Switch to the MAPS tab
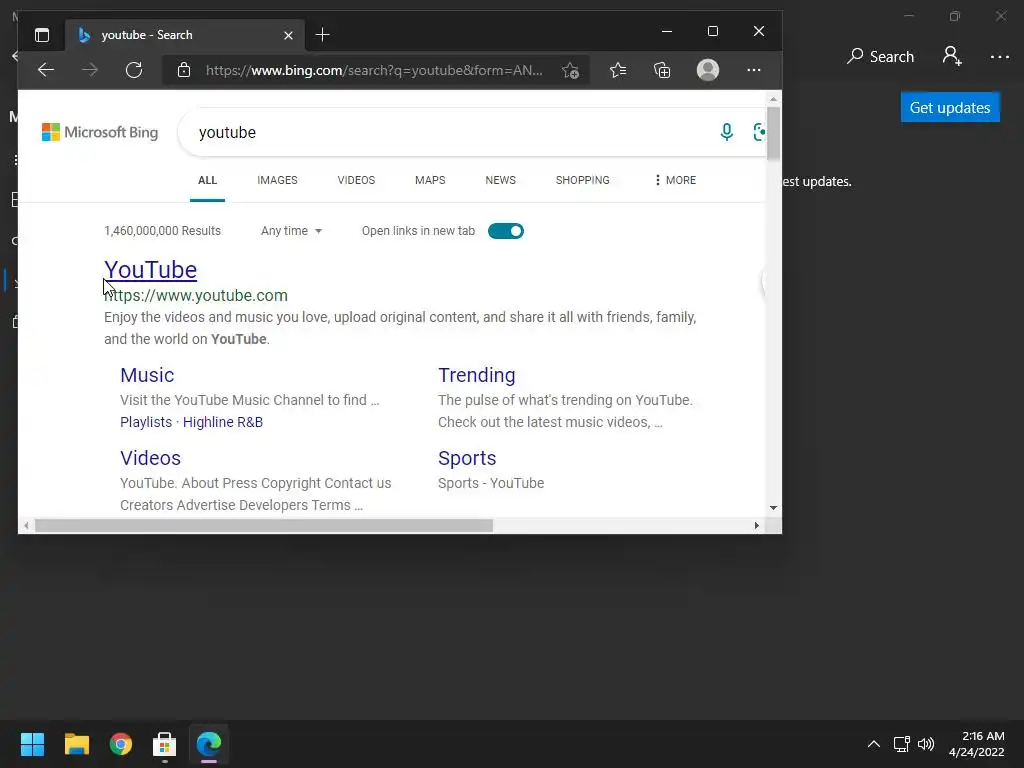 pyautogui.click(x=430, y=180)
